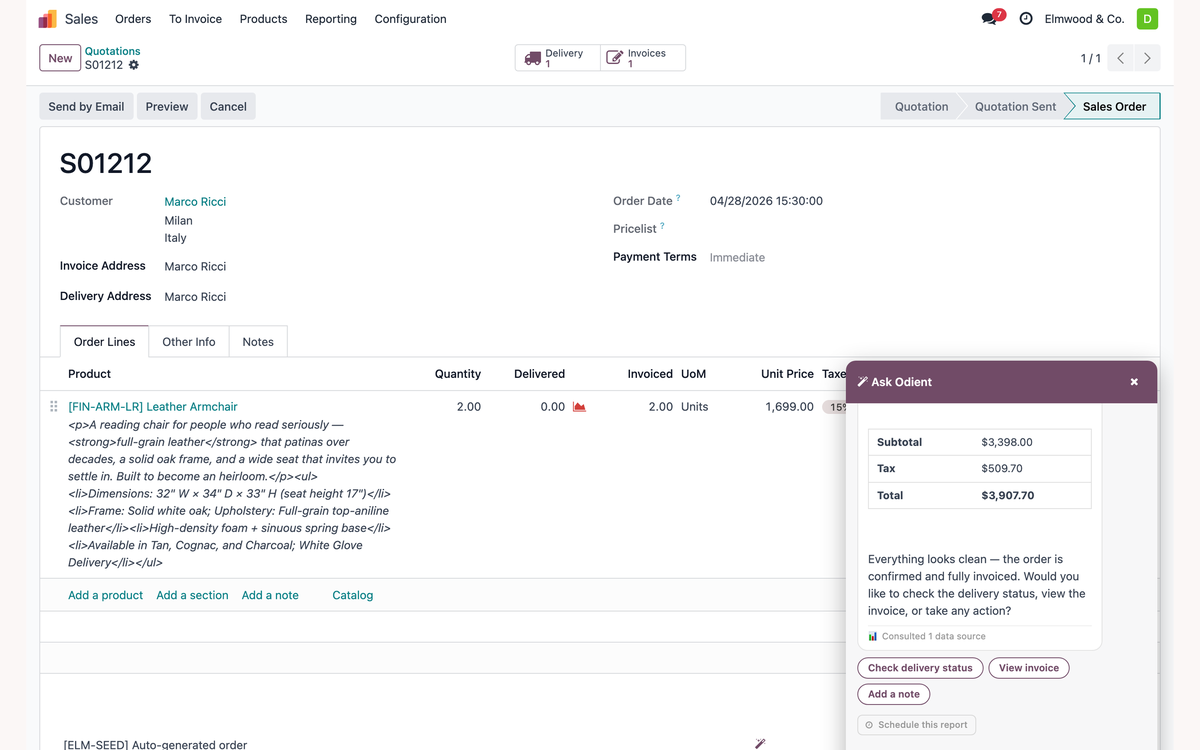Open the Leather Armchair product link
Image resolution: width=1200 pixels, height=750 pixels.
pyautogui.click(x=153, y=407)
